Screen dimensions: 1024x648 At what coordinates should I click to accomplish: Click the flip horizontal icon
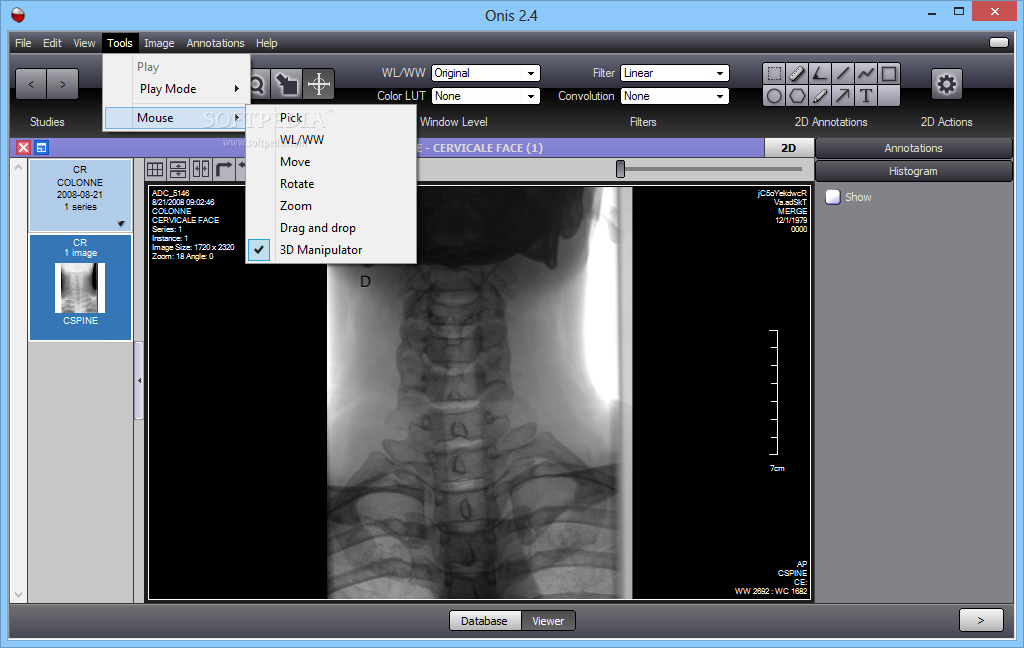point(200,170)
